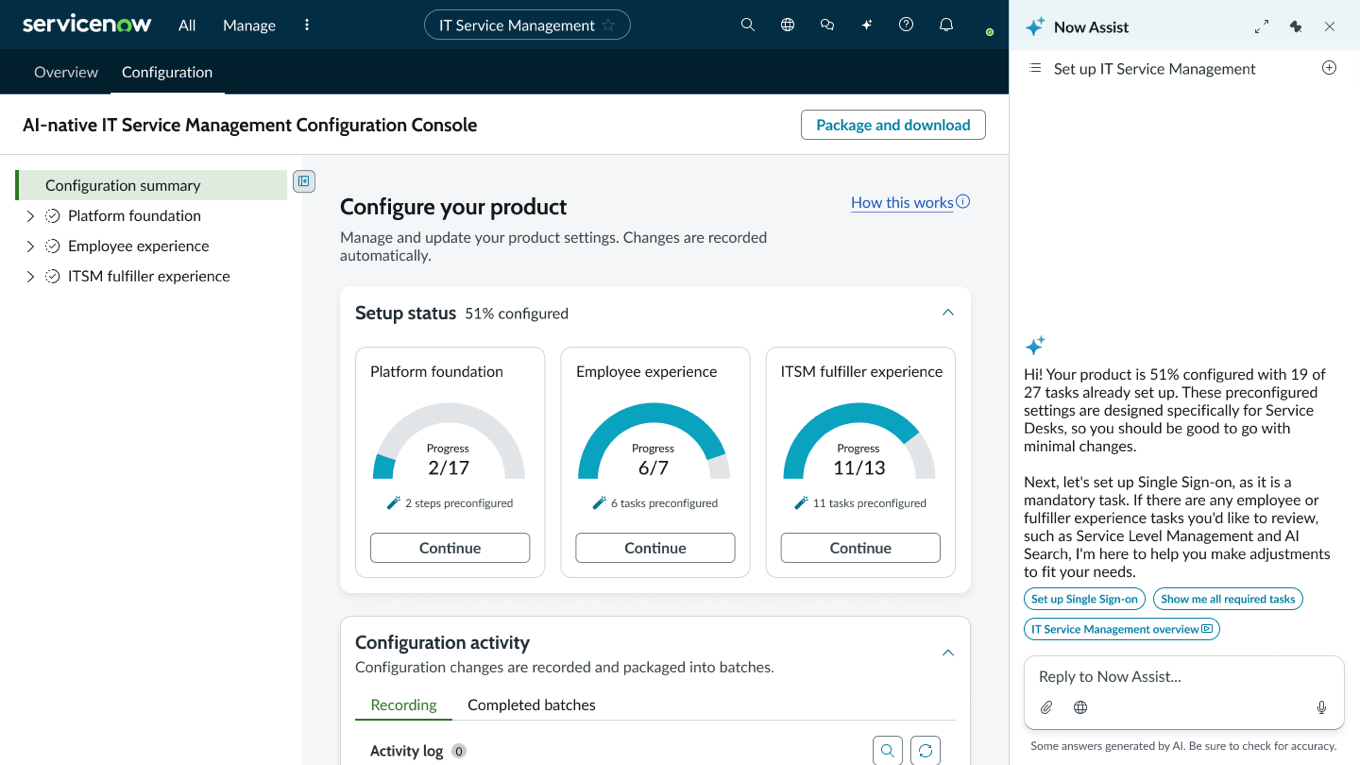Select Employee experience tree label
The width and height of the screenshot is (1360, 765).
(138, 246)
